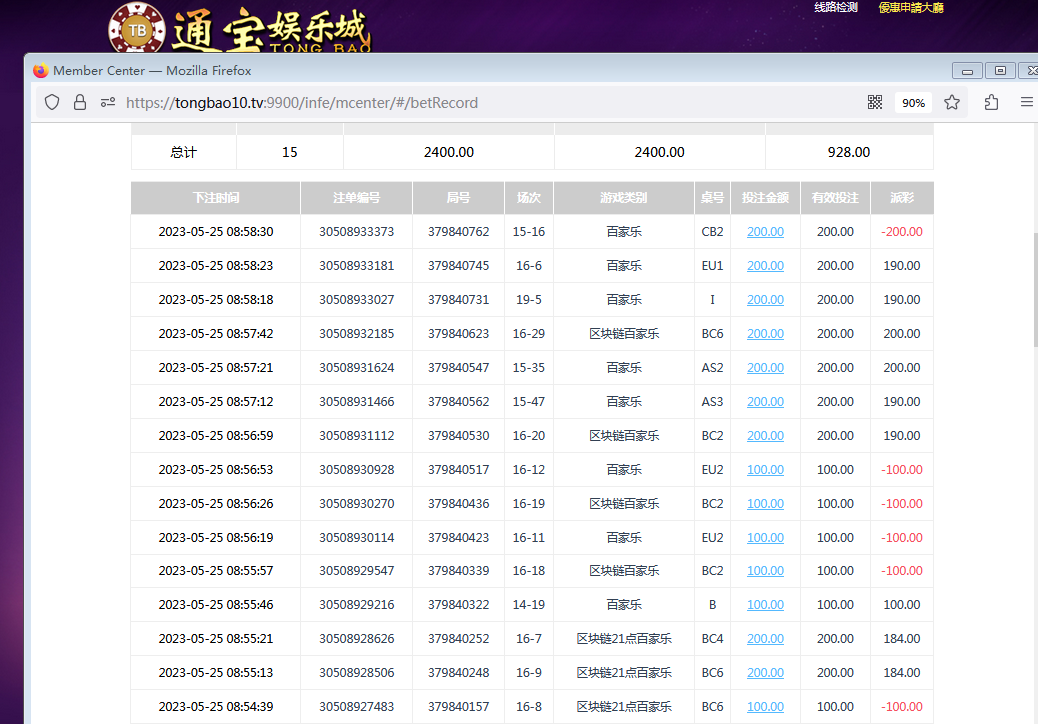Open the 優惠申請大廳 link in the background page
The height and width of the screenshot is (724, 1038).
point(911,7)
